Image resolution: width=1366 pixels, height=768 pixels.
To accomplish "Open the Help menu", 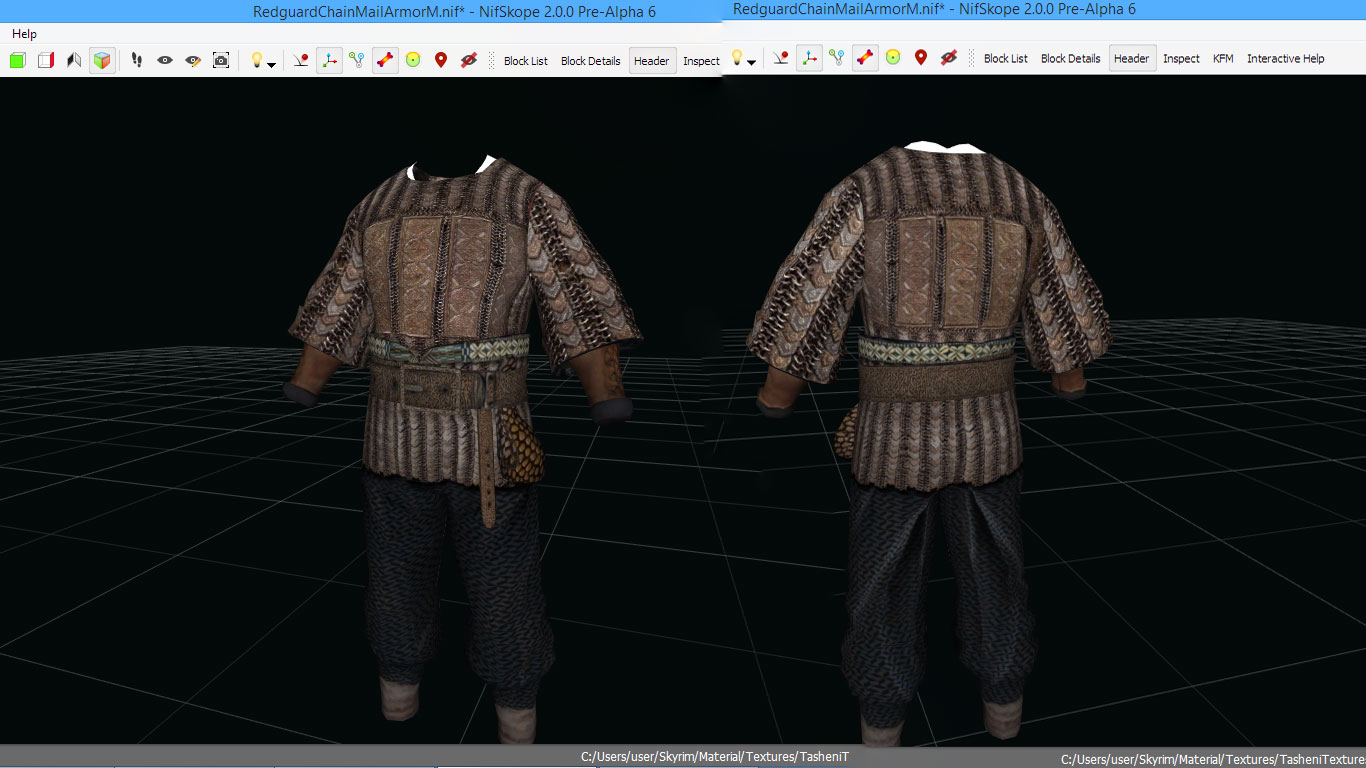I will click(x=24, y=34).
